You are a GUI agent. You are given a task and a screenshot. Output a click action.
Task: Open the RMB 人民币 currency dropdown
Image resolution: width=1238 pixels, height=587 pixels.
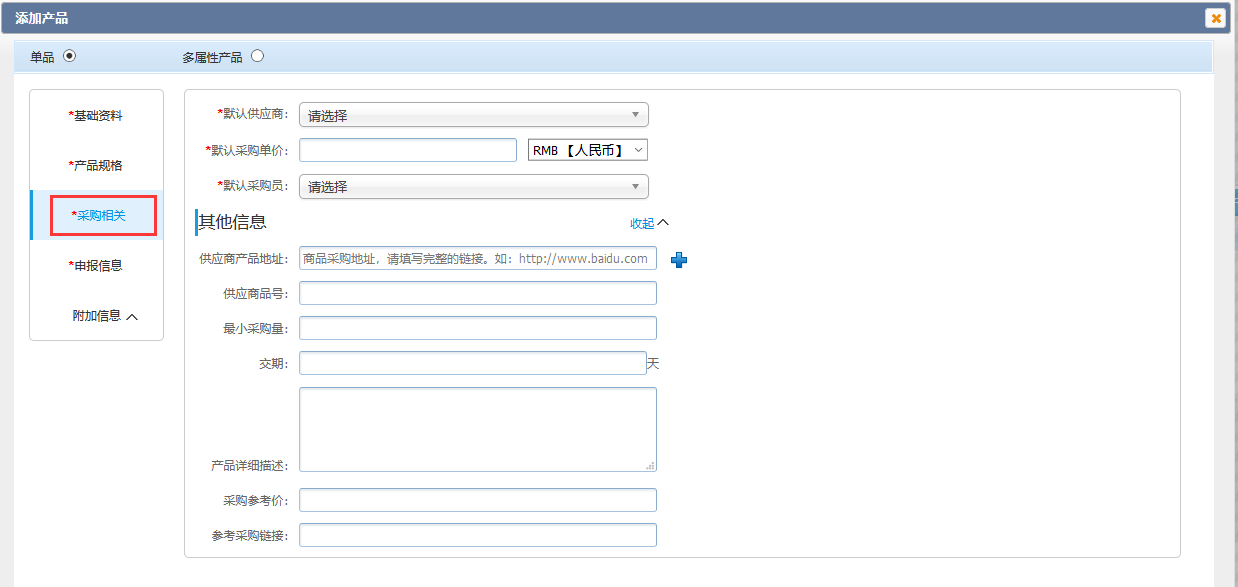click(x=588, y=150)
